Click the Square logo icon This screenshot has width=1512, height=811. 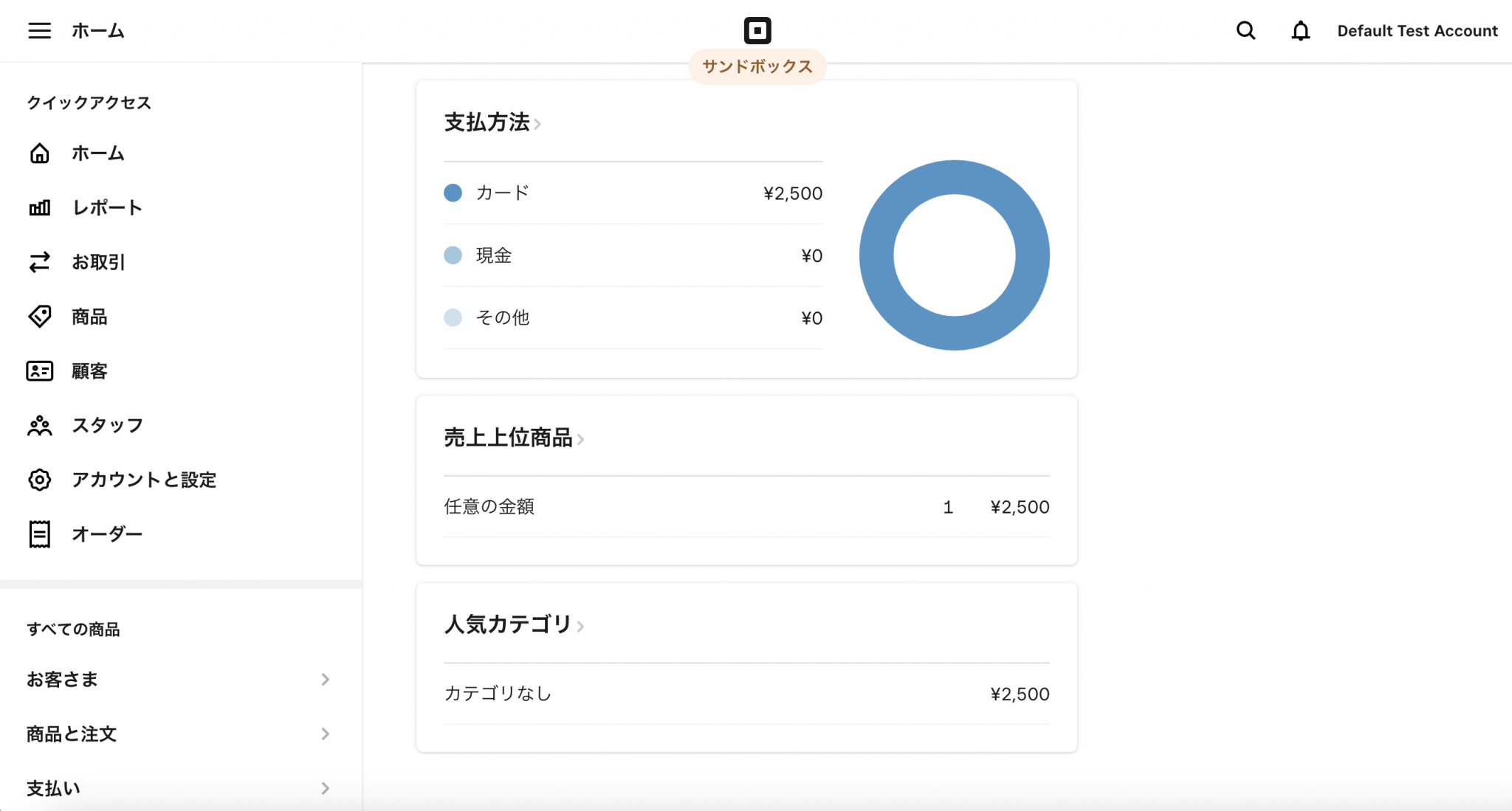pyautogui.click(x=757, y=31)
